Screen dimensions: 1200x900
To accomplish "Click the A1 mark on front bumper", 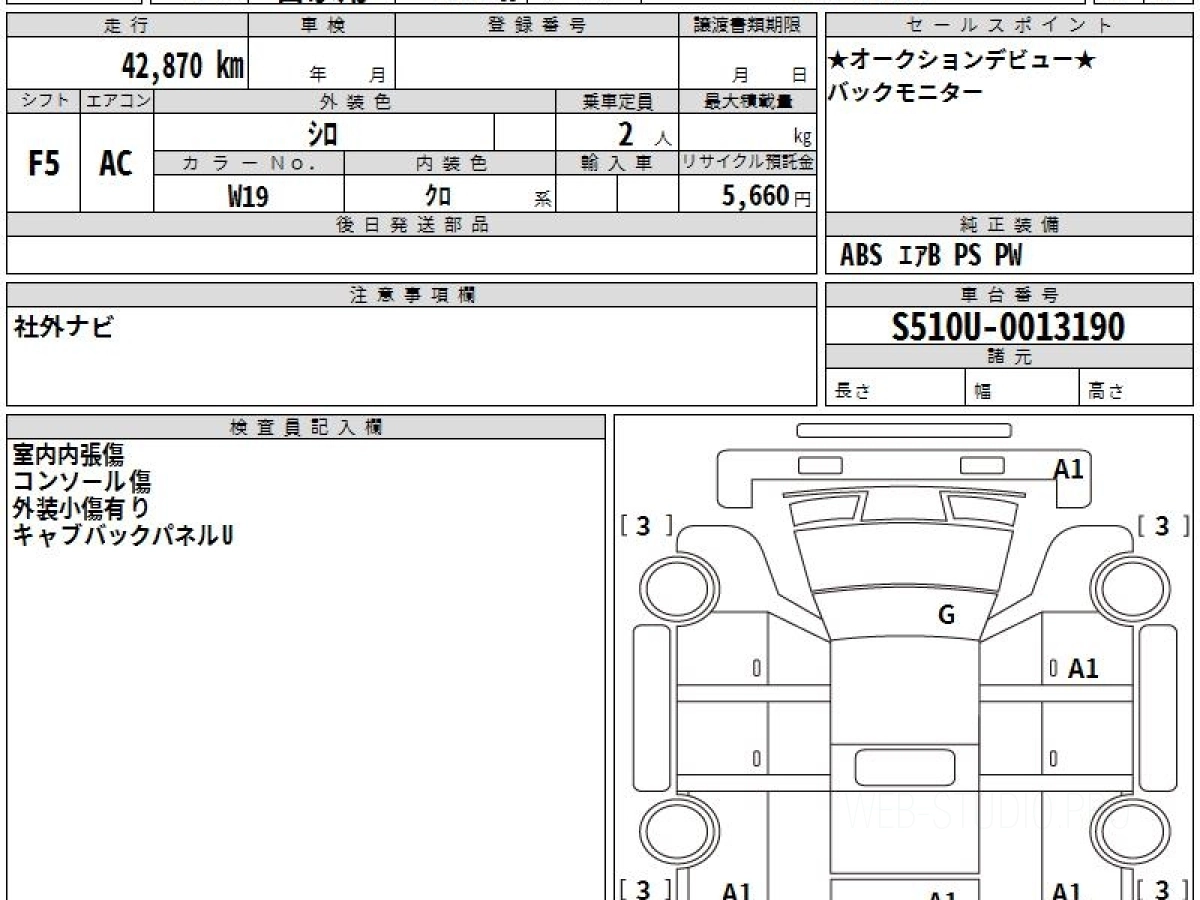I will coord(1069,468).
